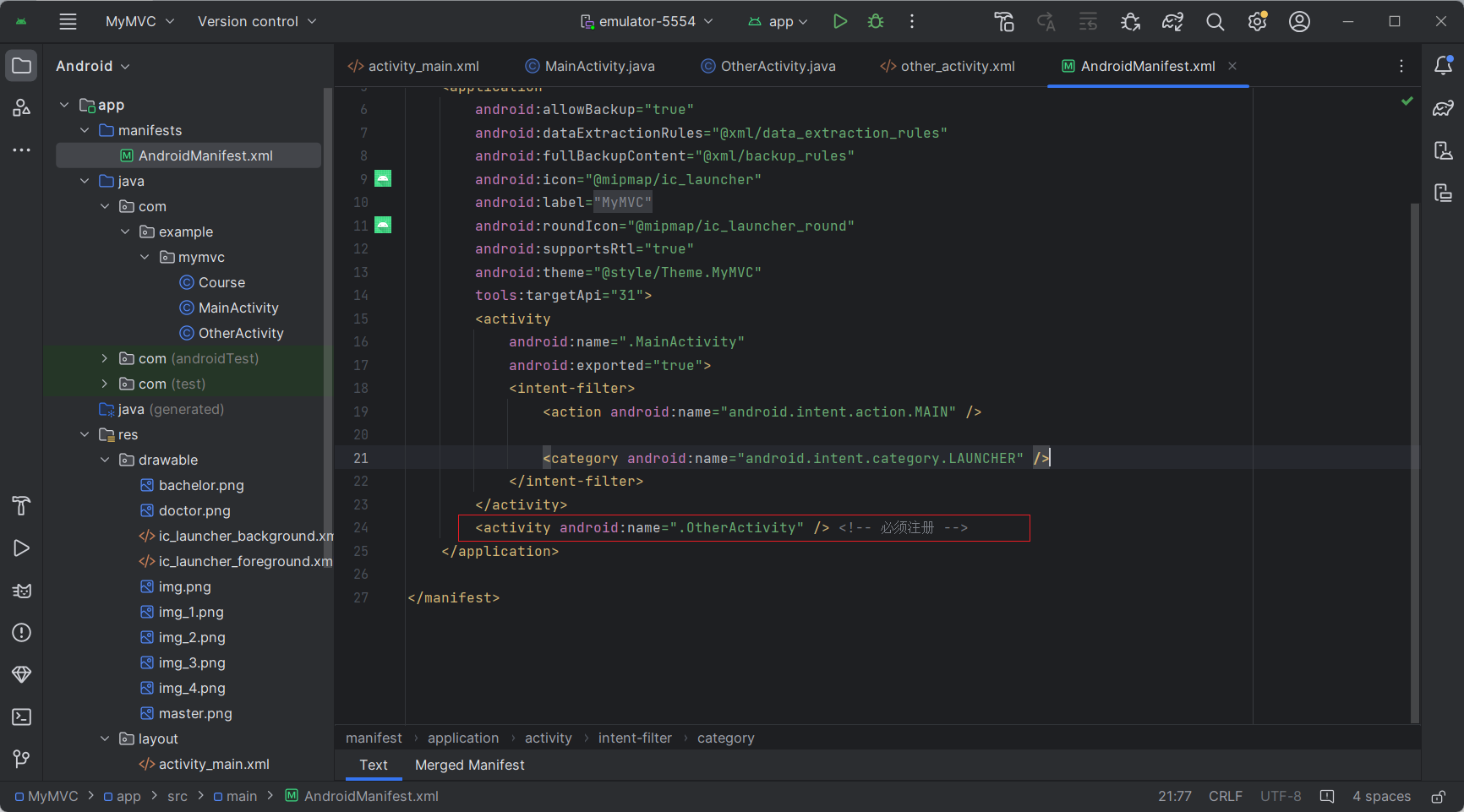Open the Terminal tool window
Image resolution: width=1464 pixels, height=812 pixels.
pos(22,717)
